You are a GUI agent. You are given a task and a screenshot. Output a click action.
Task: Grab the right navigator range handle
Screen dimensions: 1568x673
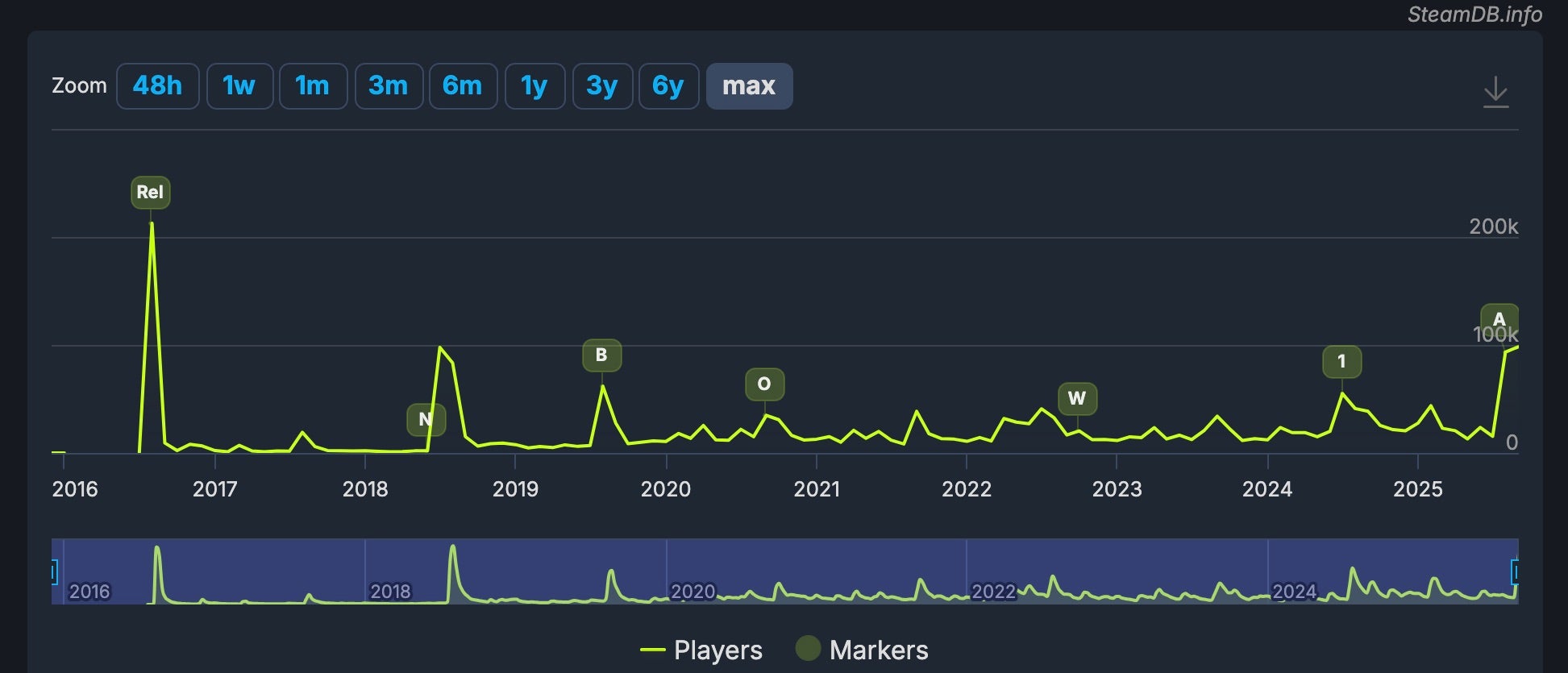click(1516, 572)
